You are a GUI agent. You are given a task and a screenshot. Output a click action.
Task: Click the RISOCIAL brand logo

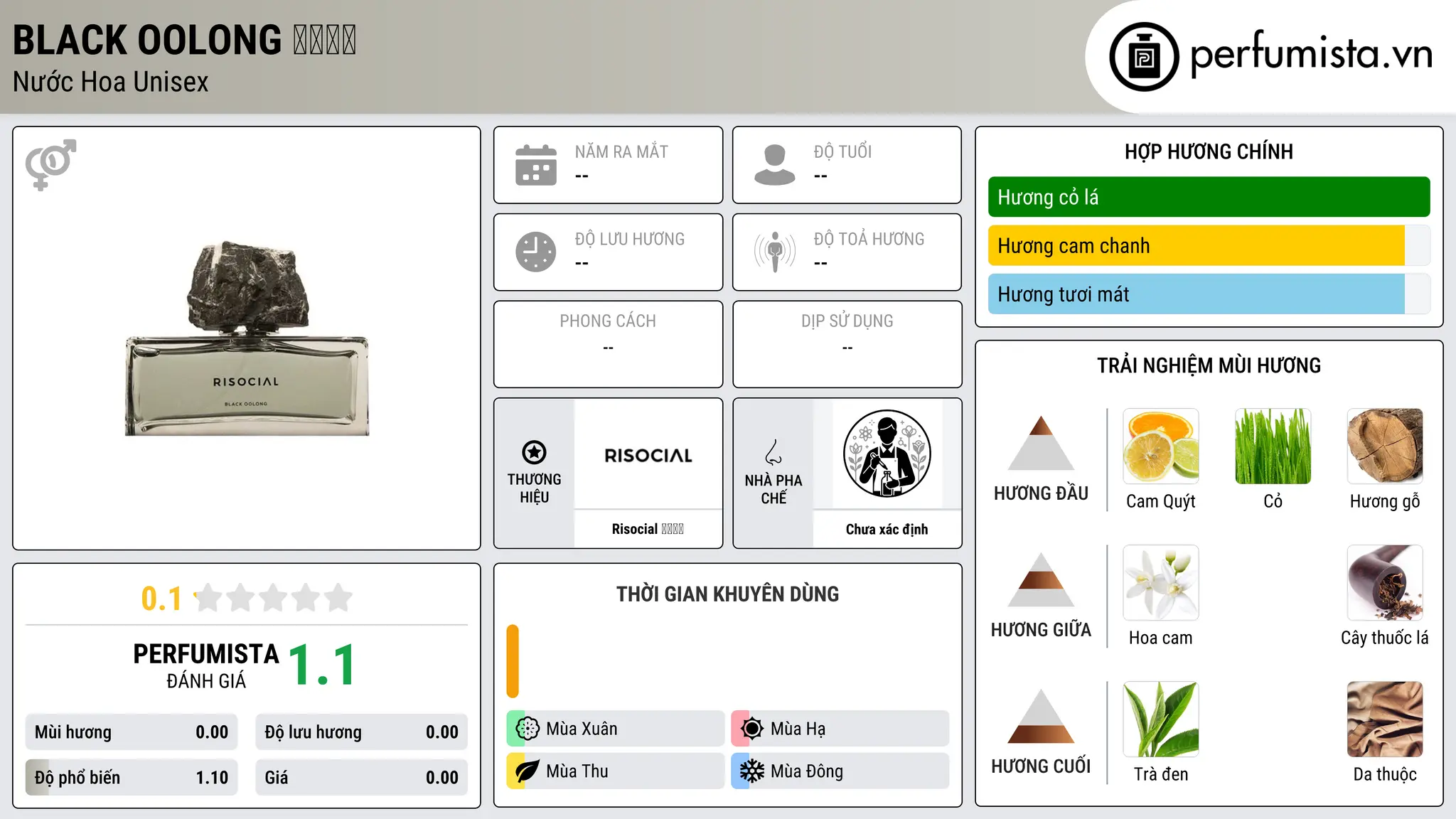pos(648,455)
